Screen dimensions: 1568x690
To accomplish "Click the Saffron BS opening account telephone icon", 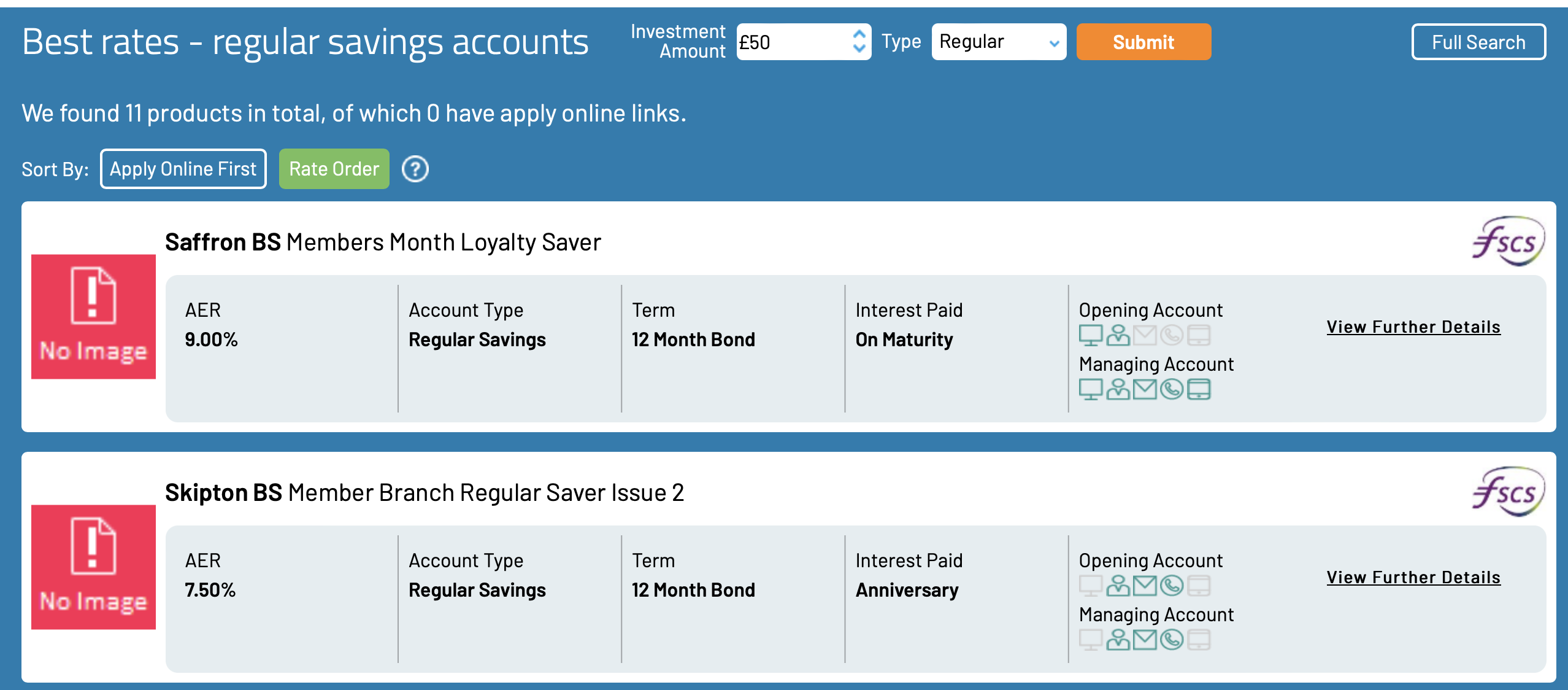I will point(1172,335).
